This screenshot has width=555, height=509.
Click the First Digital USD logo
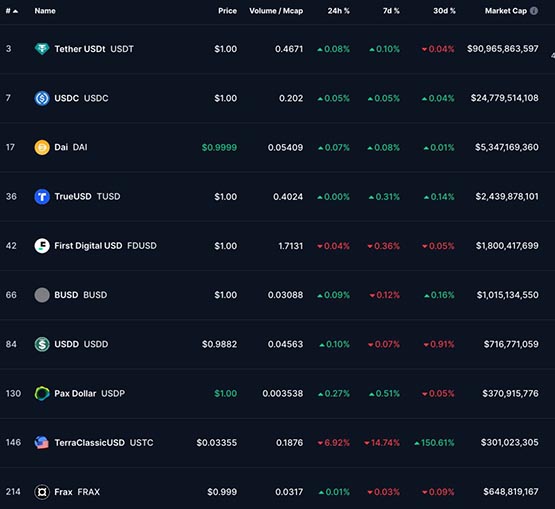[x=42, y=246]
